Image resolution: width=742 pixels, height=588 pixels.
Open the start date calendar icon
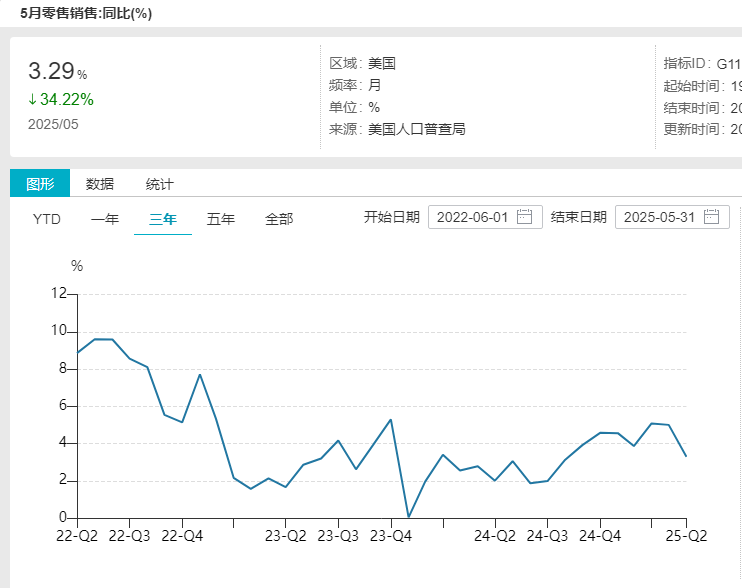[x=525, y=217]
